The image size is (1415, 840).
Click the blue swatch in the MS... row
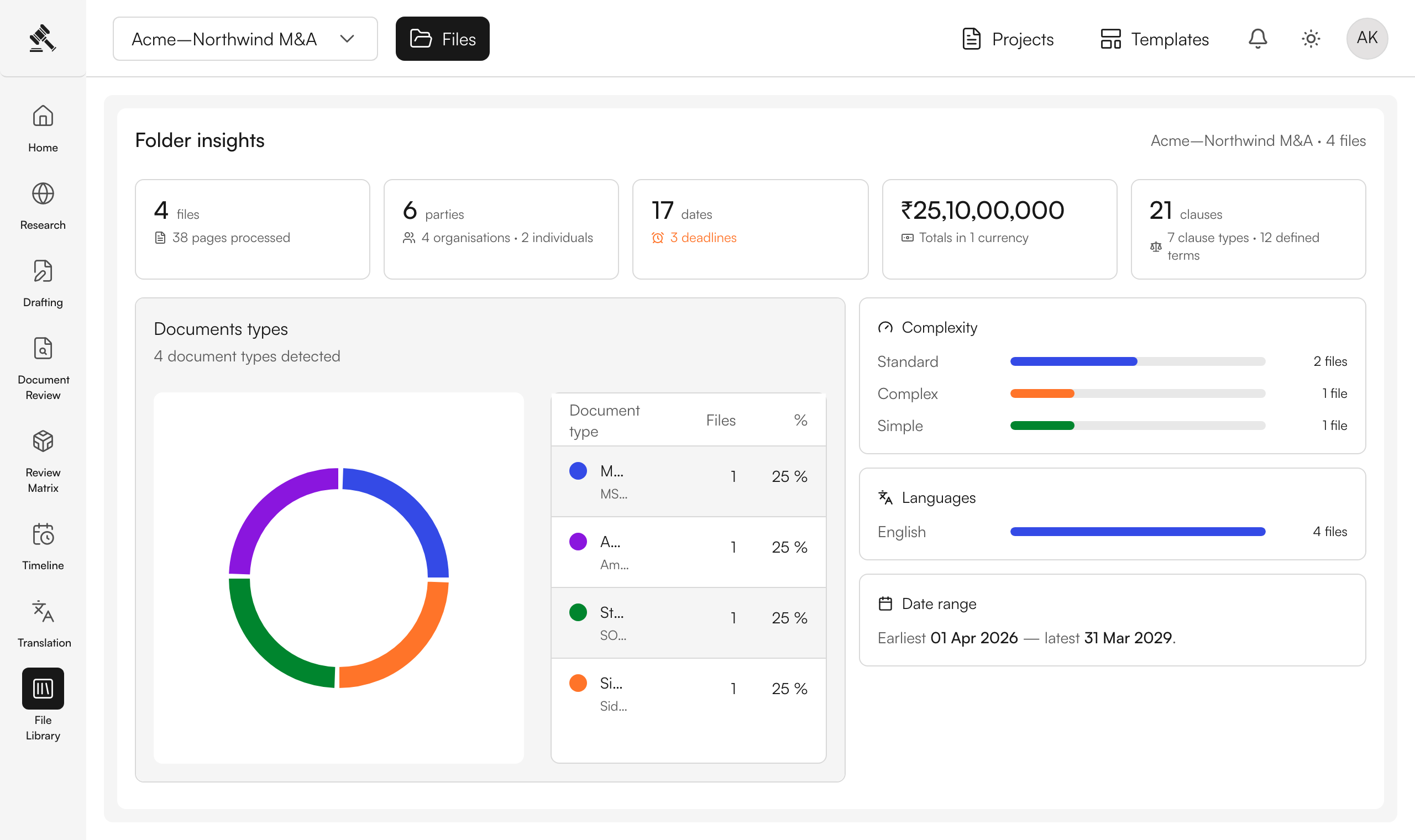[x=578, y=471]
